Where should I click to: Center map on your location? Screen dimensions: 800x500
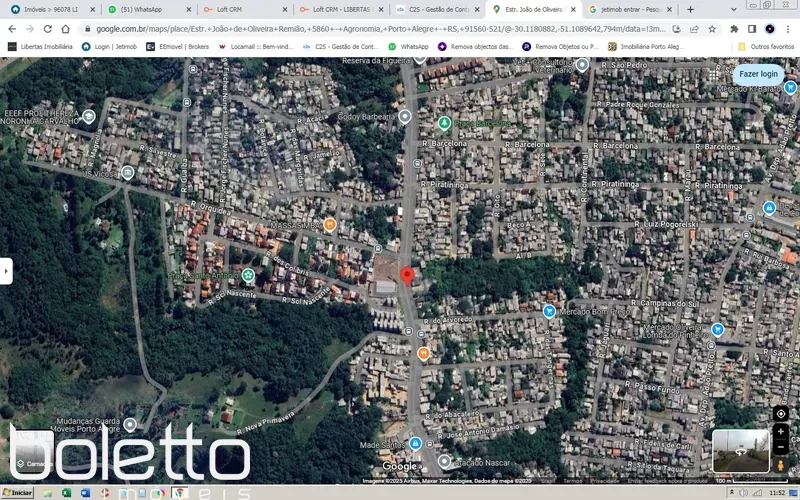(x=781, y=413)
